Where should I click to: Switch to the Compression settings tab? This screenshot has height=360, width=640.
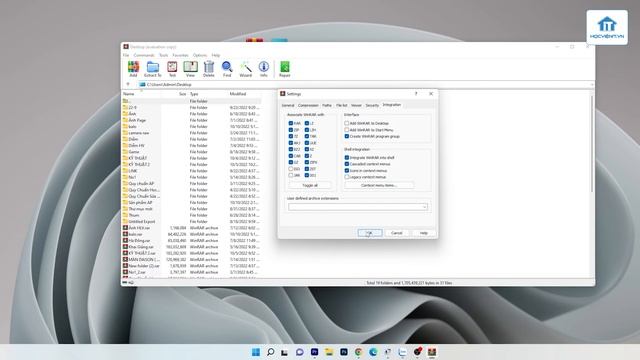(x=308, y=105)
